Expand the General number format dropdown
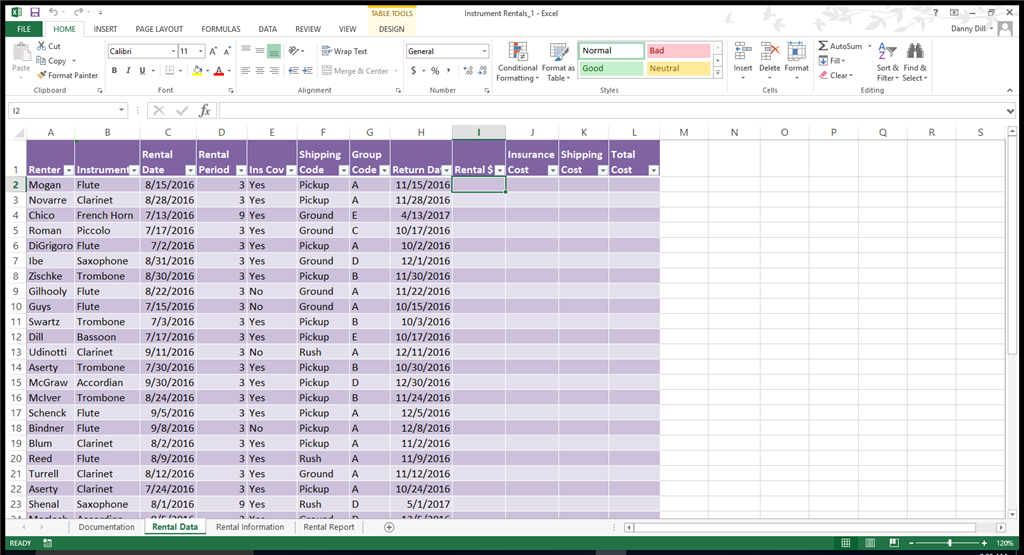 [484, 51]
